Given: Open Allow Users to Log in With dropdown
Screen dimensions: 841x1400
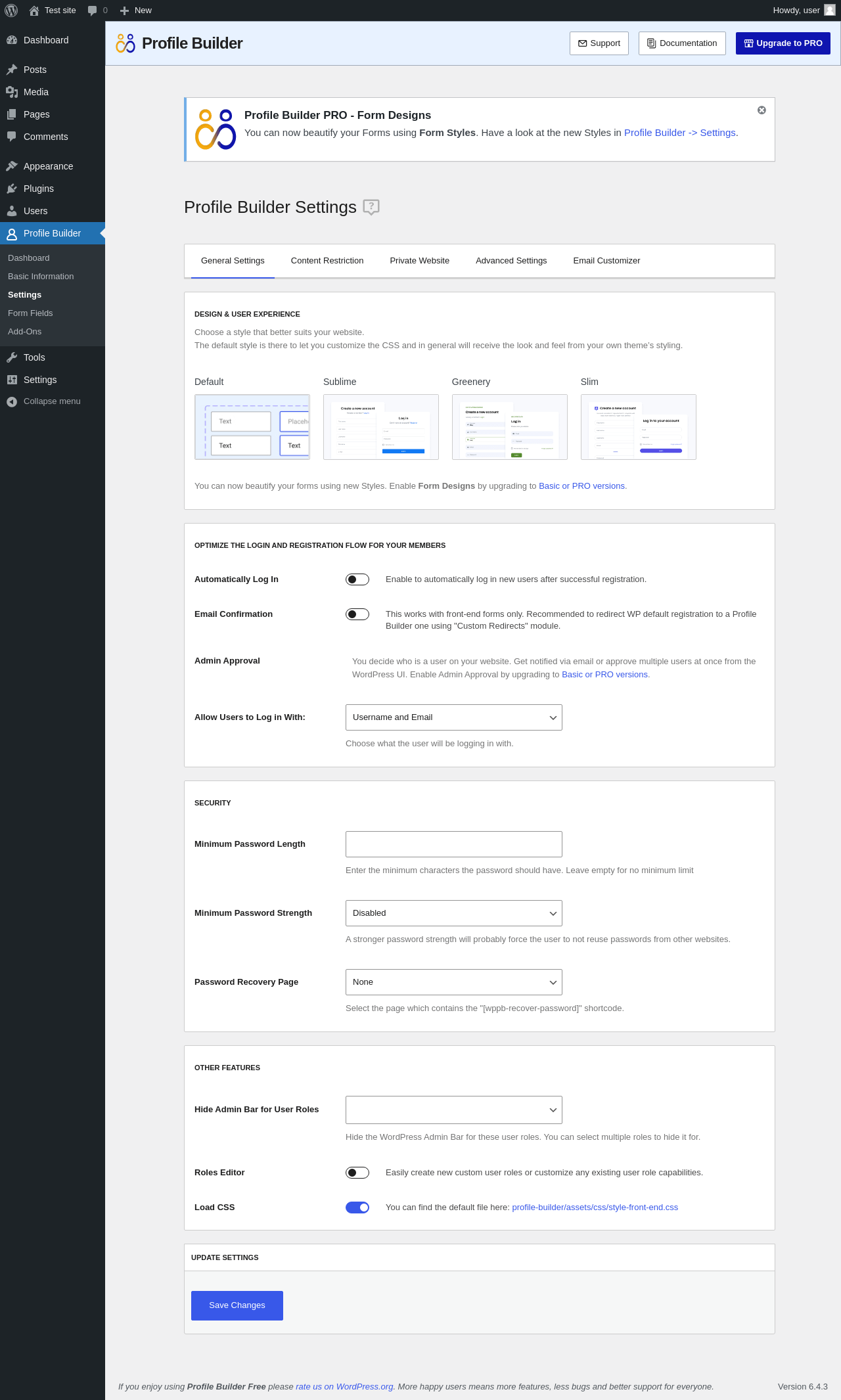Looking at the screenshot, I should [453, 717].
